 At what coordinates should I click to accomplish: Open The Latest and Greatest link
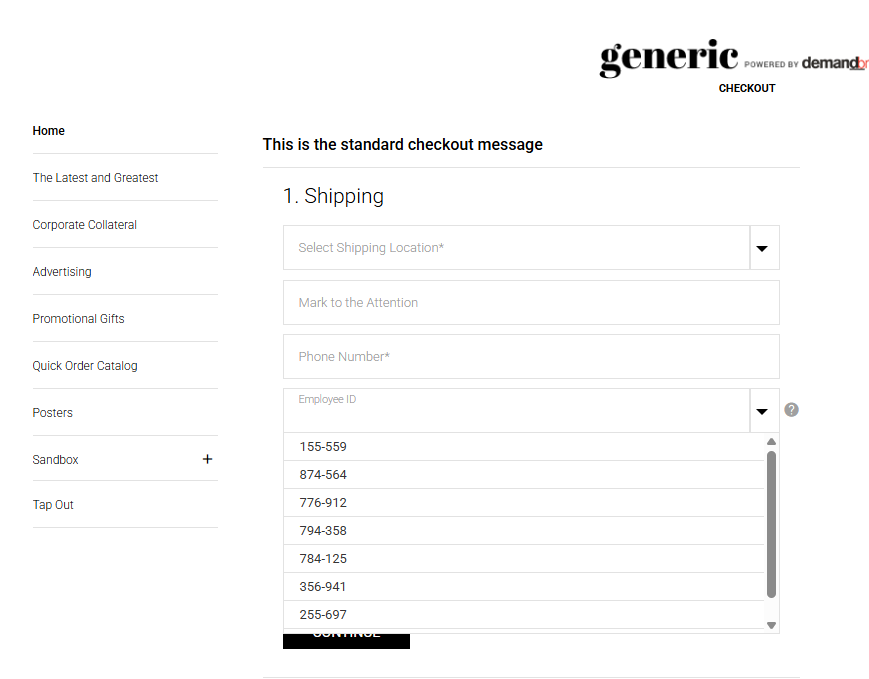(95, 178)
